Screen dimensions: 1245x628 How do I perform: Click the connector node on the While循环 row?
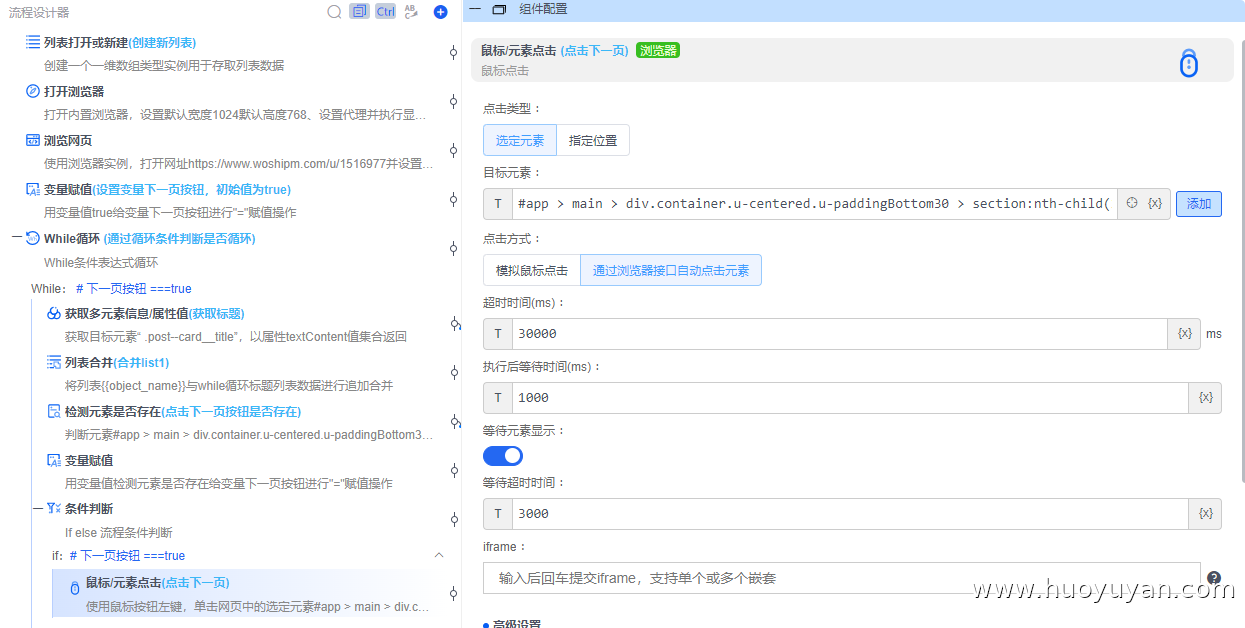pyautogui.click(x=454, y=249)
